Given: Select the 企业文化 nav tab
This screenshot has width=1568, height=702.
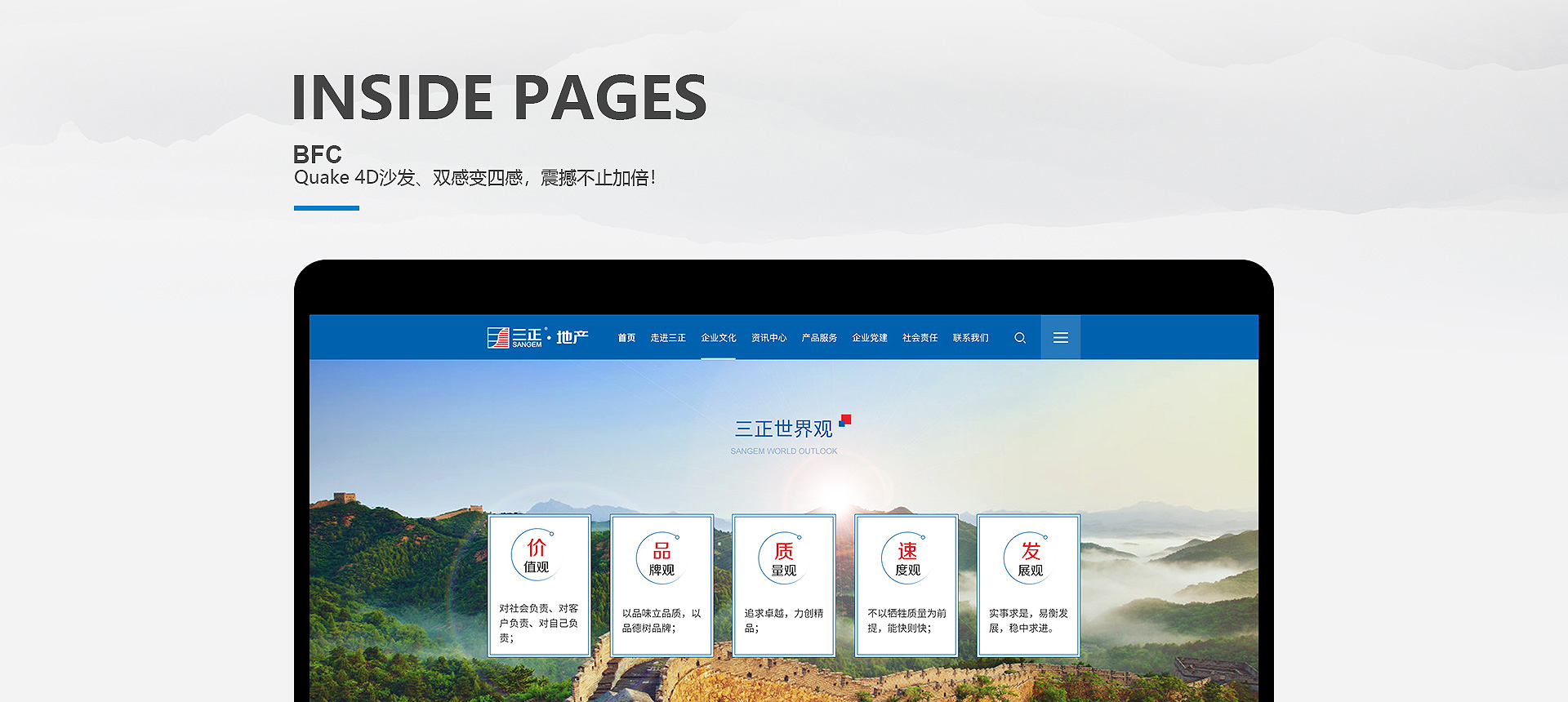Looking at the screenshot, I should tap(719, 338).
